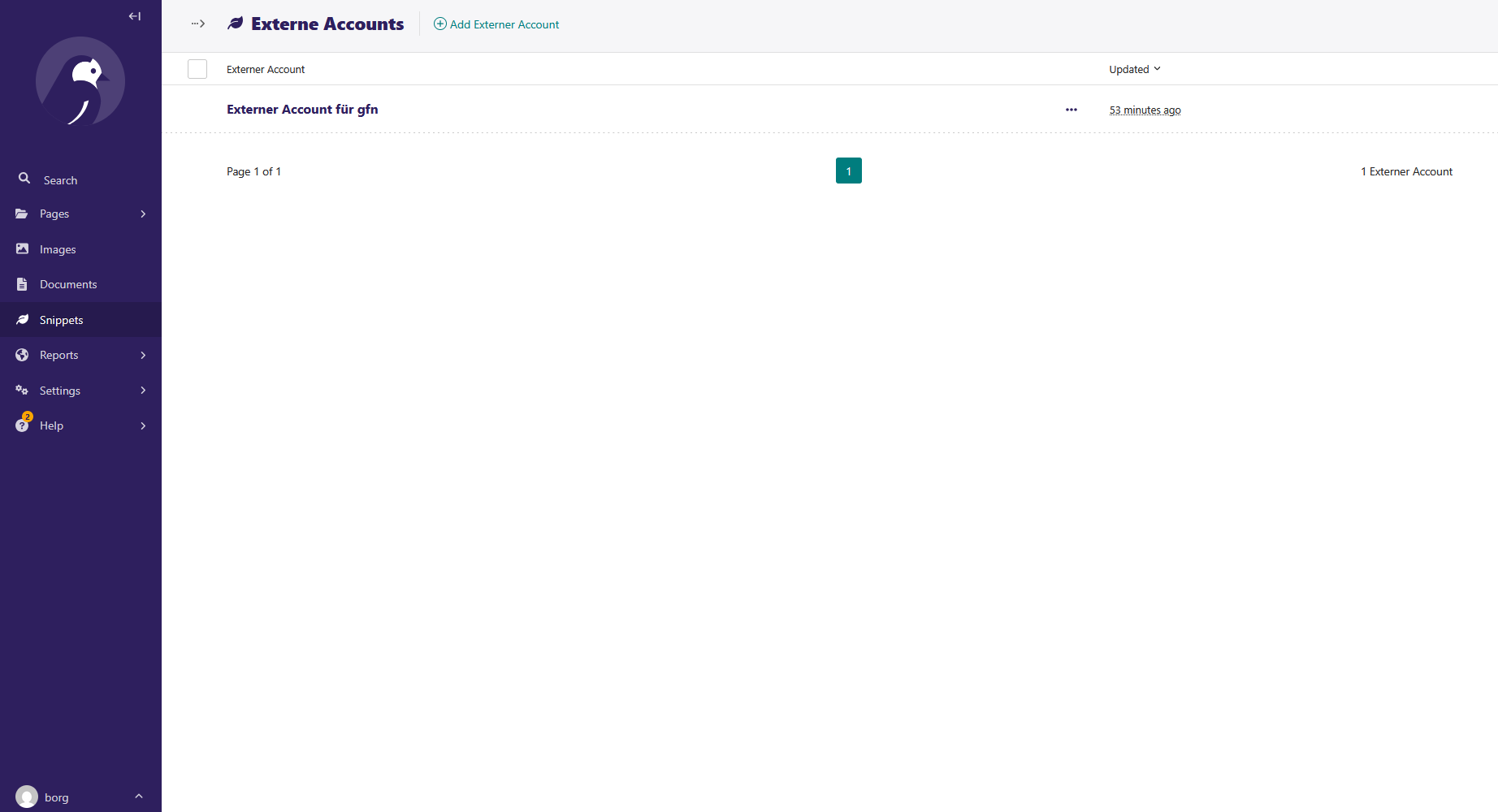The height and width of the screenshot is (812, 1498).
Task: Change sort order via the Updated dropdown
Action: pyautogui.click(x=1134, y=69)
